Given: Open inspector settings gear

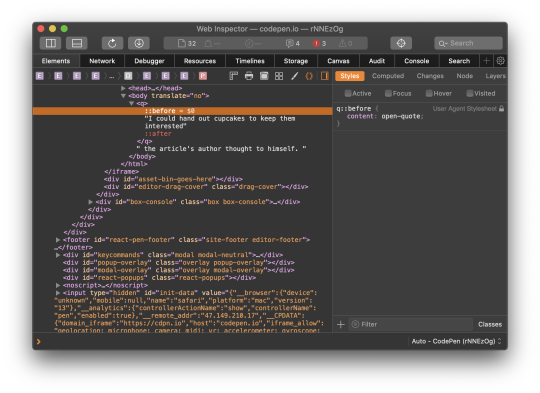Looking at the screenshot, I should pos(500,61).
